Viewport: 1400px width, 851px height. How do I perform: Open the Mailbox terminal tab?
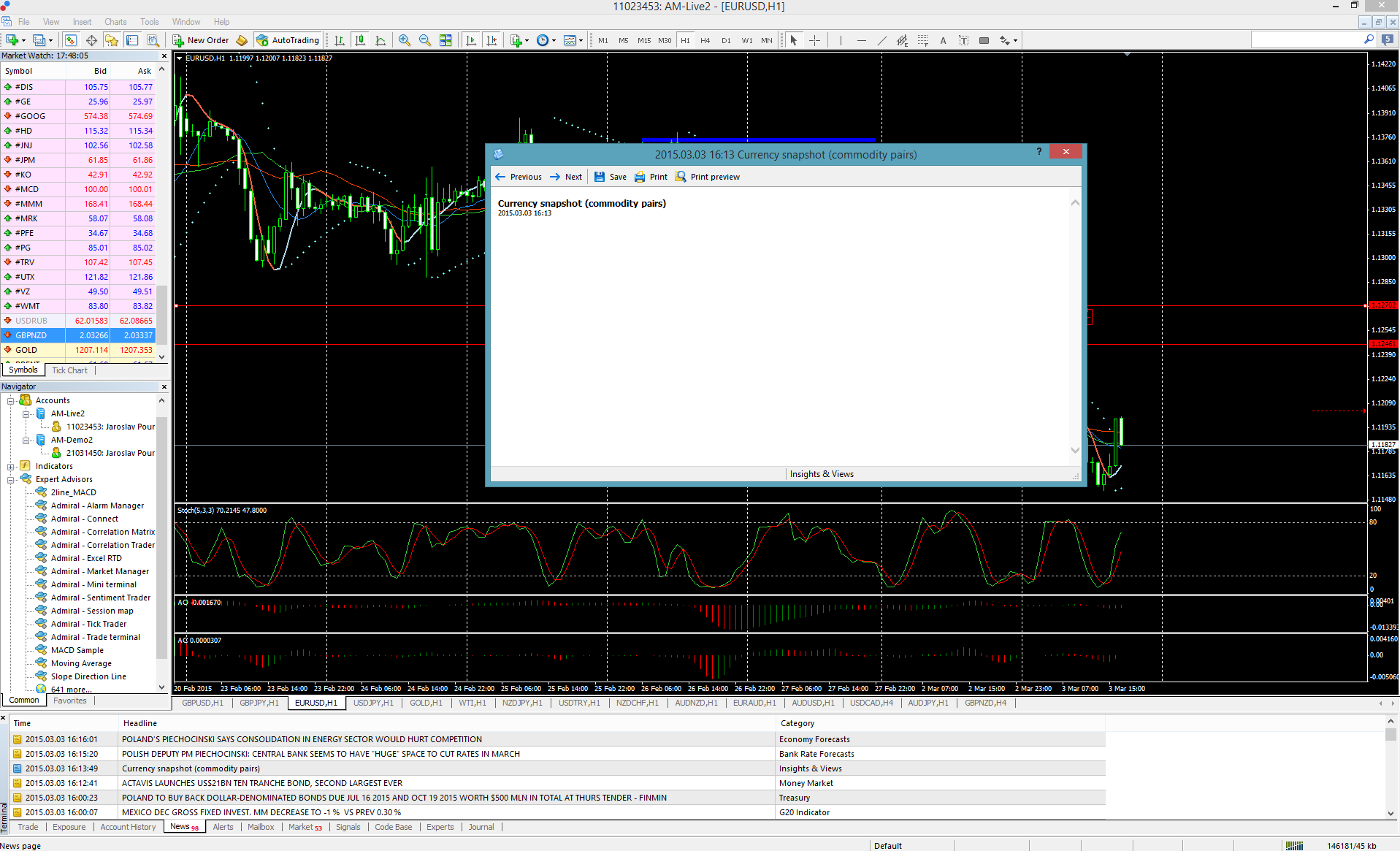click(x=261, y=827)
